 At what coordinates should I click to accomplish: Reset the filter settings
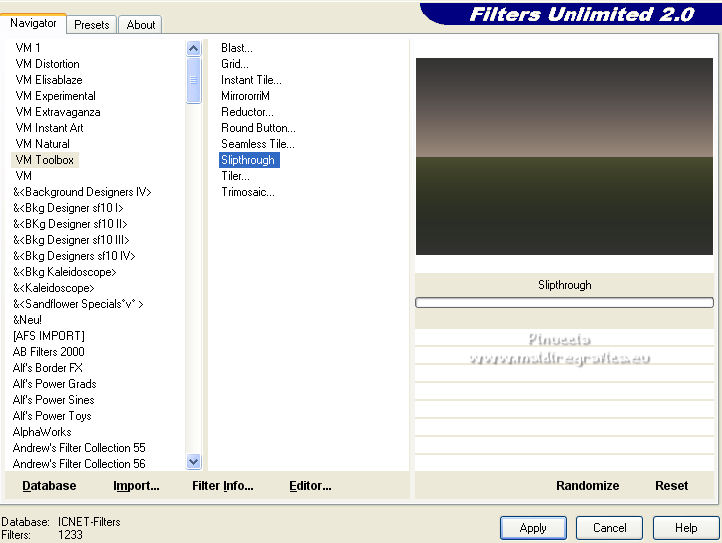click(671, 486)
